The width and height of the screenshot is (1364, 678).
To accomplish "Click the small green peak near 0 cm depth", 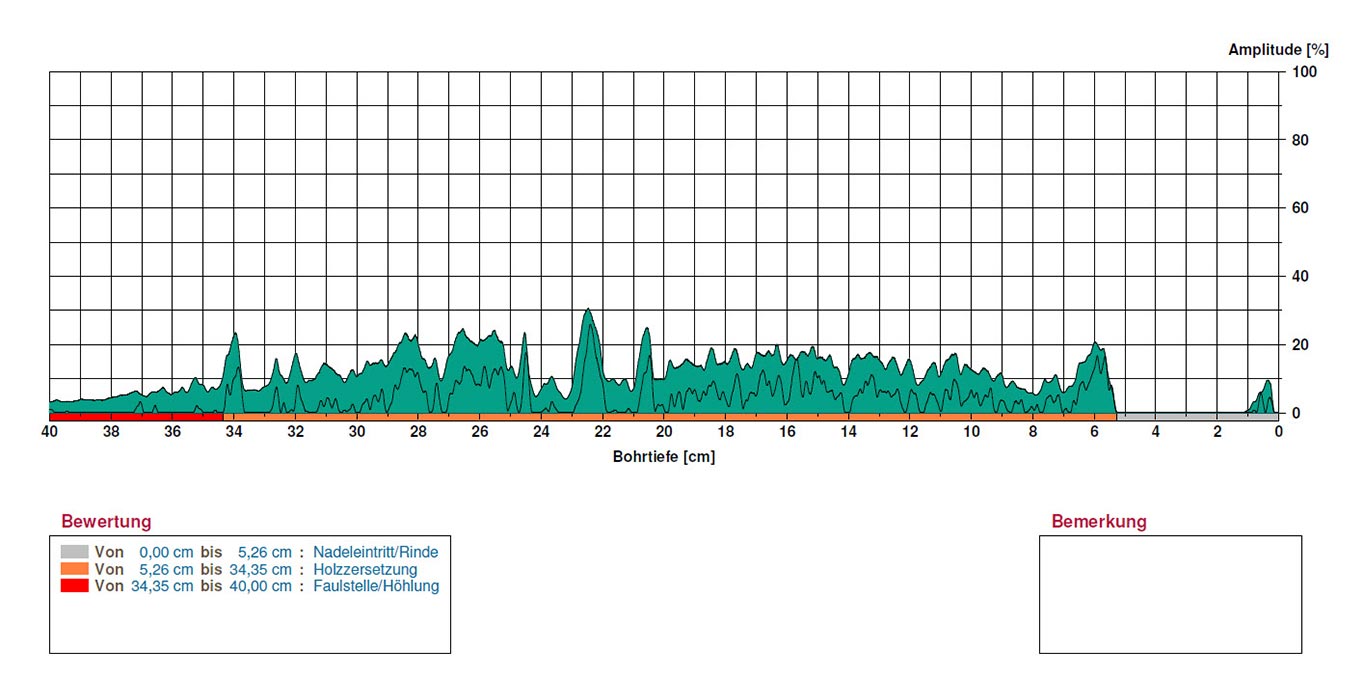I will click(1266, 397).
